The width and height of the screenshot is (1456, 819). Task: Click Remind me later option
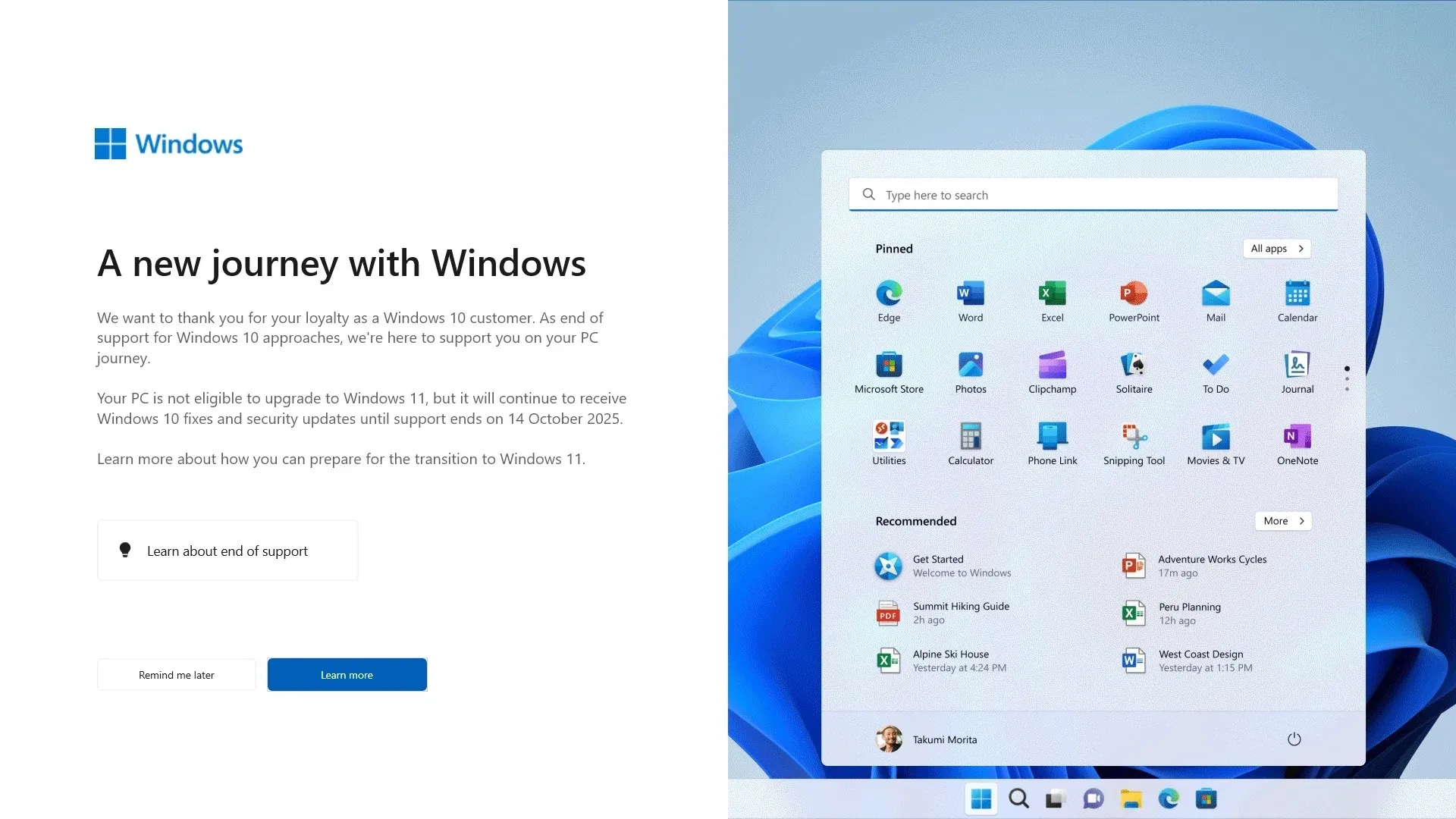pyautogui.click(x=176, y=674)
